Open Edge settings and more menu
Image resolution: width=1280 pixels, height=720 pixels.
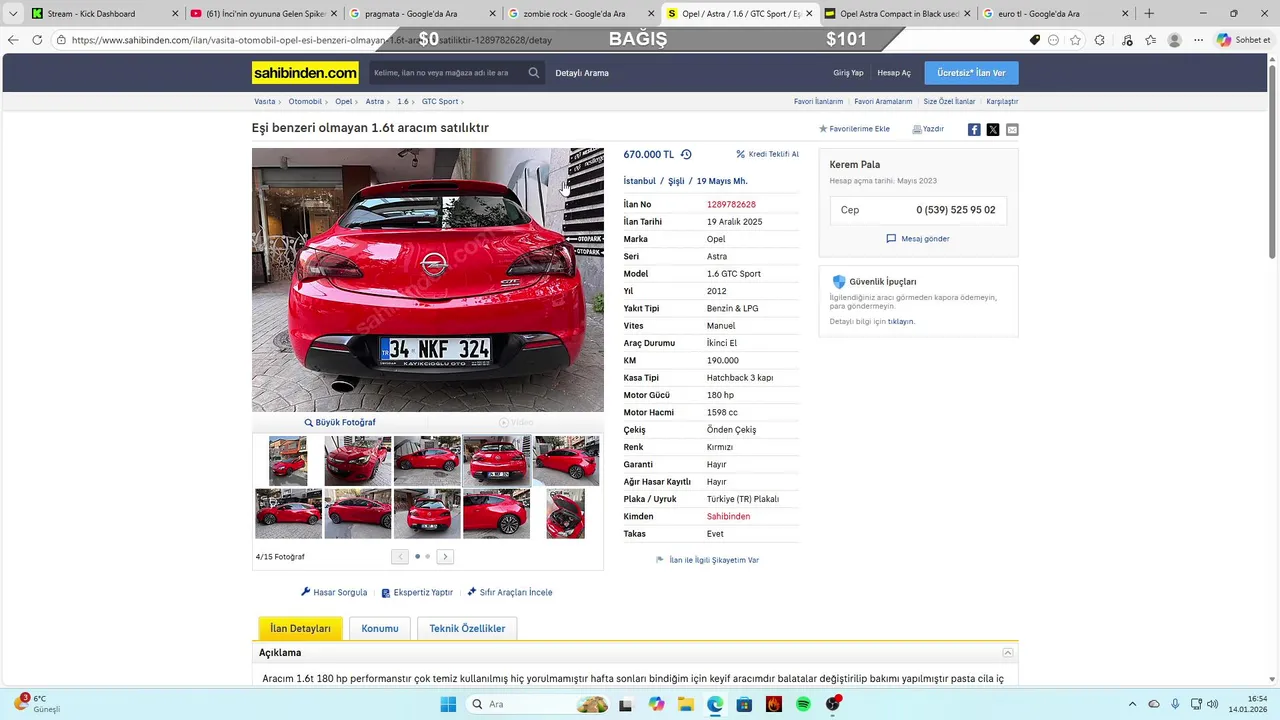point(1199,40)
